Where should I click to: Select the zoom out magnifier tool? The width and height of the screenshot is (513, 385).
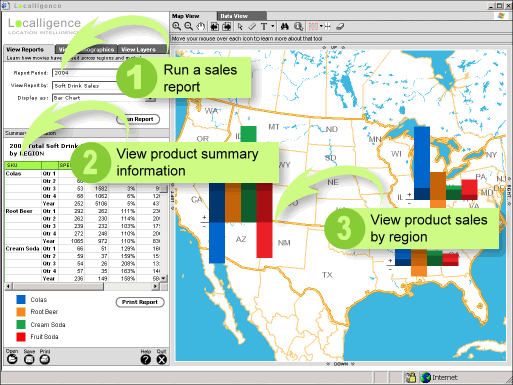click(189, 27)
